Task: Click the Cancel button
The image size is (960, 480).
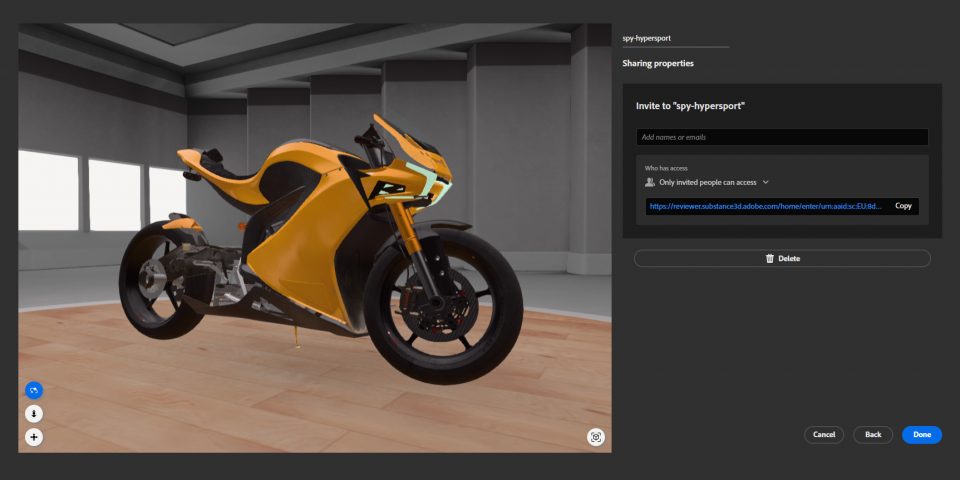Action: point(824,435)
